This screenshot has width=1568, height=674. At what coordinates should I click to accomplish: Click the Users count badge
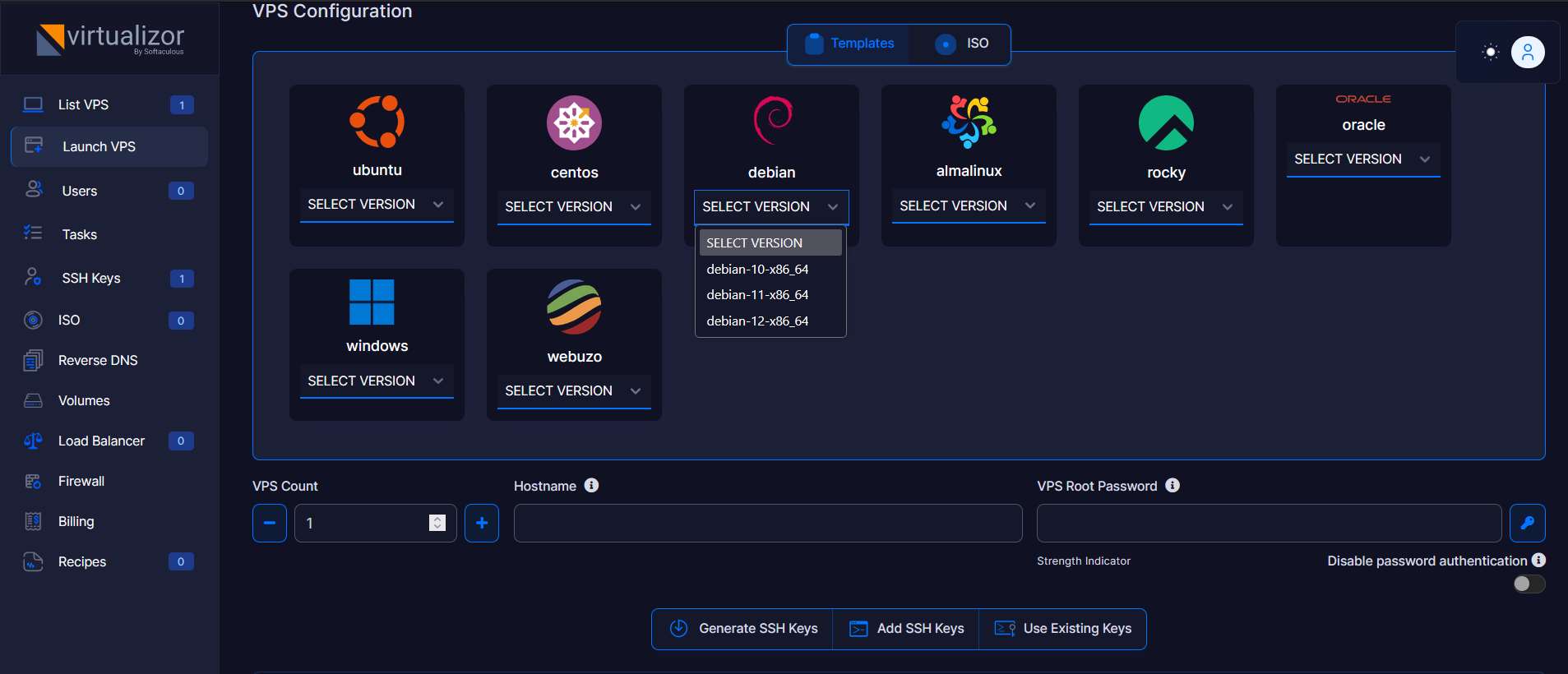coord(181,191)
